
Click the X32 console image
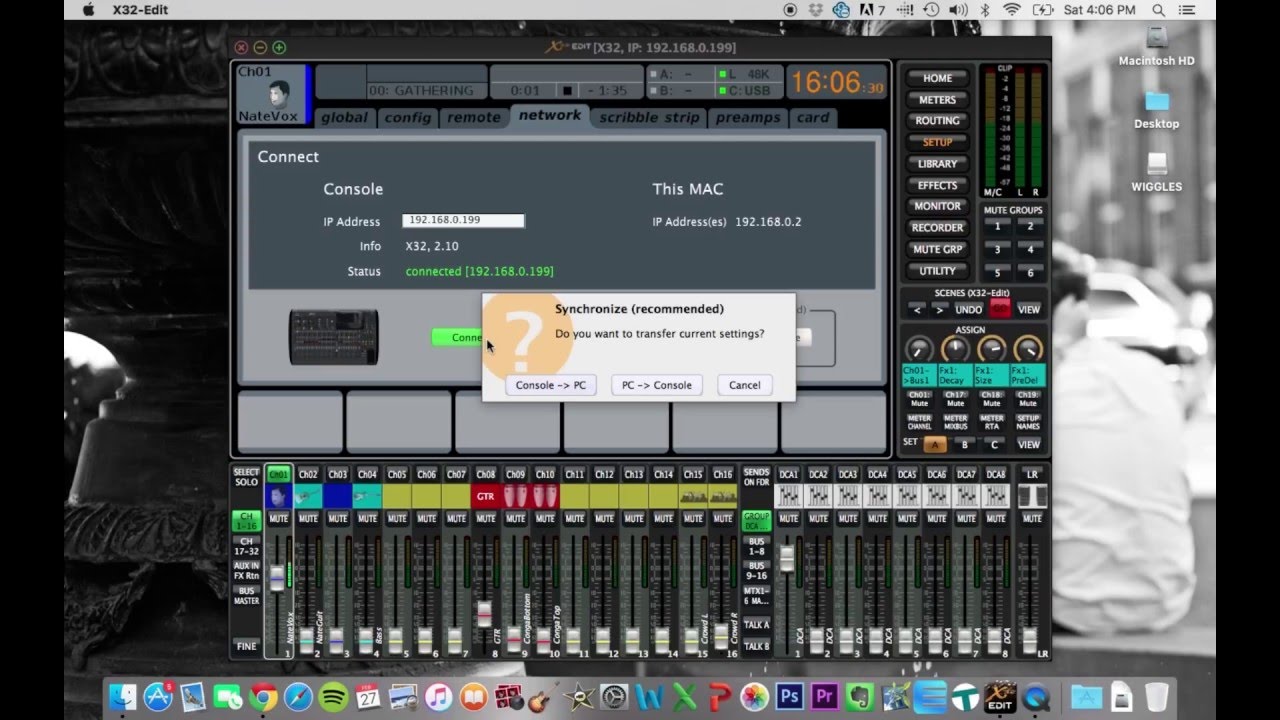pyautogui.click(x=334, y=337)
